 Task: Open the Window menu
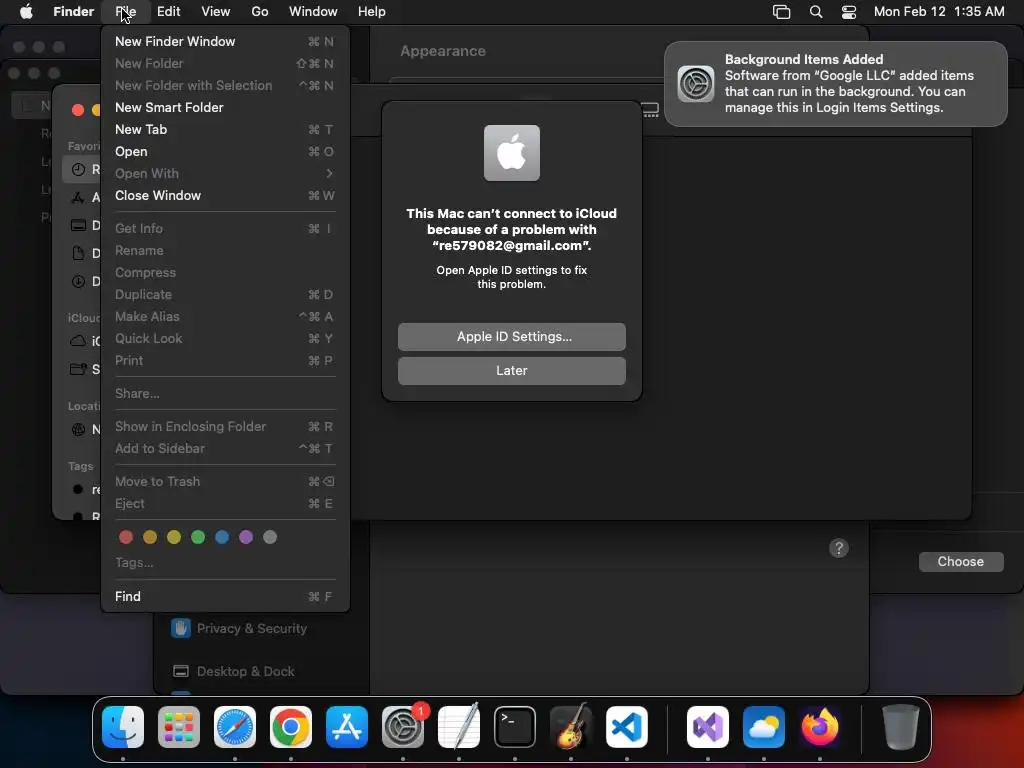(x=313, y=12)
